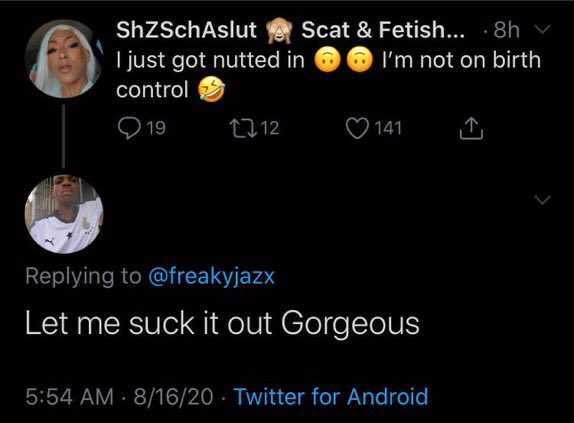Like the tweet with the heart icon

coord(357,128)
